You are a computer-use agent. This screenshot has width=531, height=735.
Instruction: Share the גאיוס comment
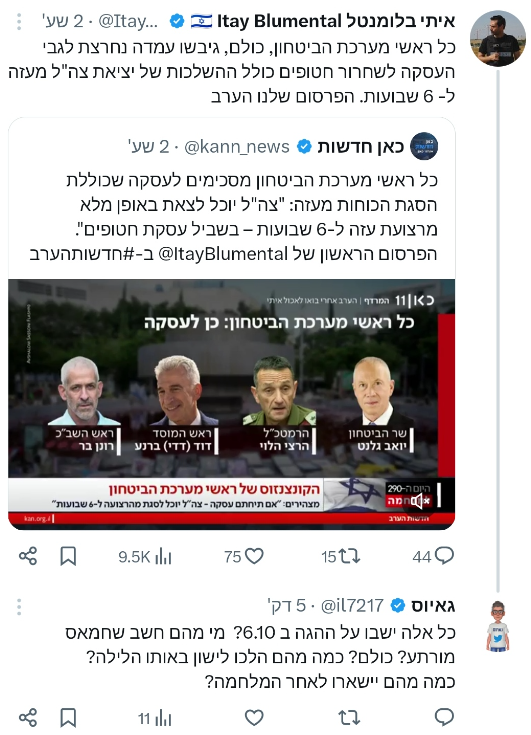[x=28, y=717]
